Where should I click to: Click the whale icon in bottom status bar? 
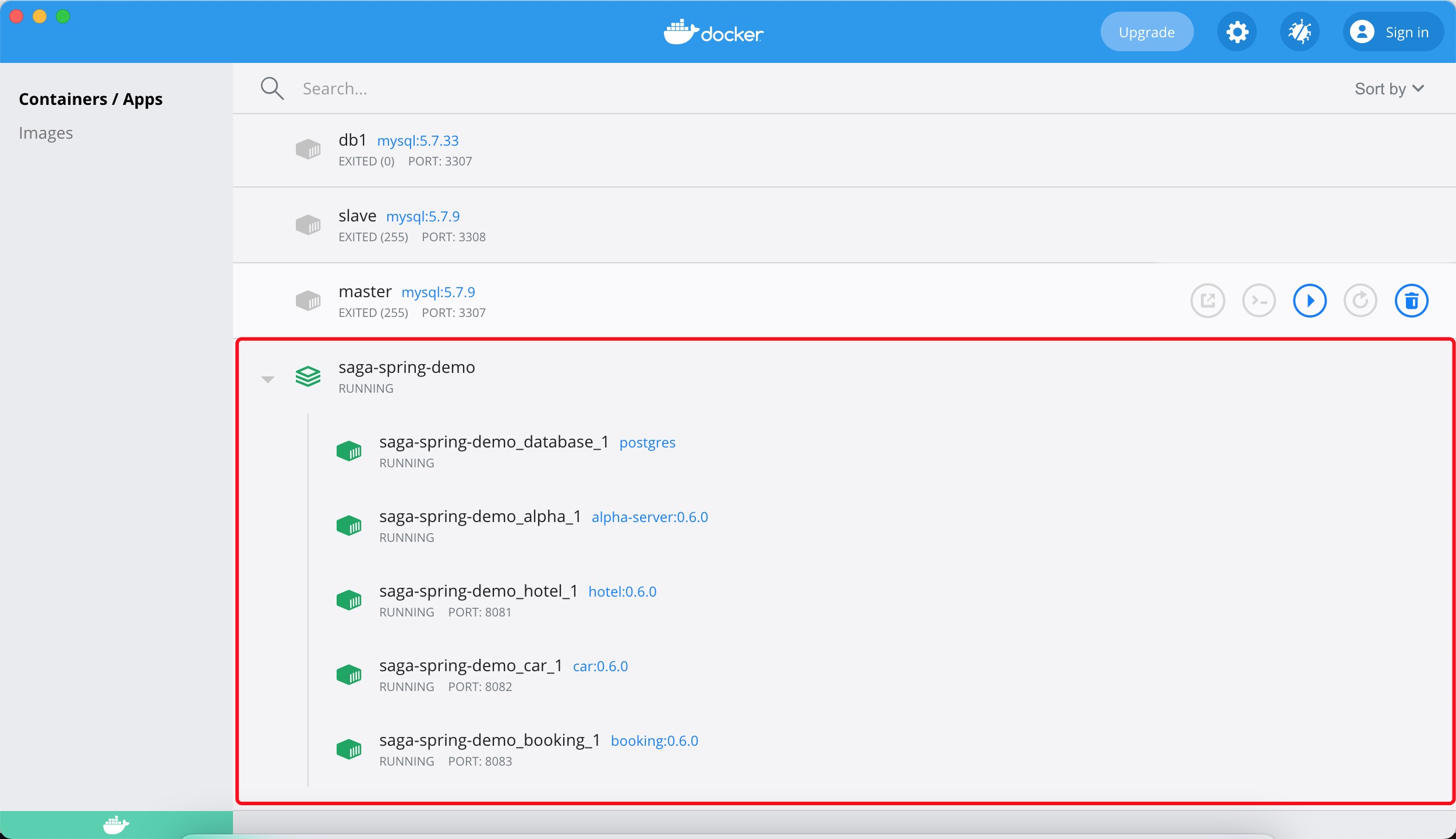[116, 825]
